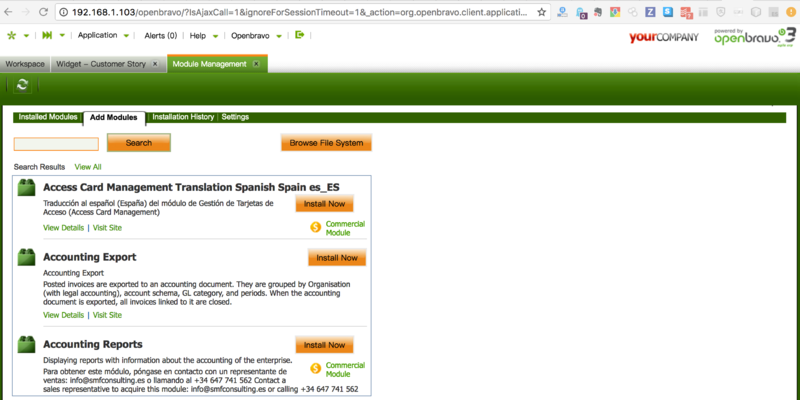Close the Widget – Customer Story tab
The height and width of the screenshot is (400, 800).
coord(155,63)
